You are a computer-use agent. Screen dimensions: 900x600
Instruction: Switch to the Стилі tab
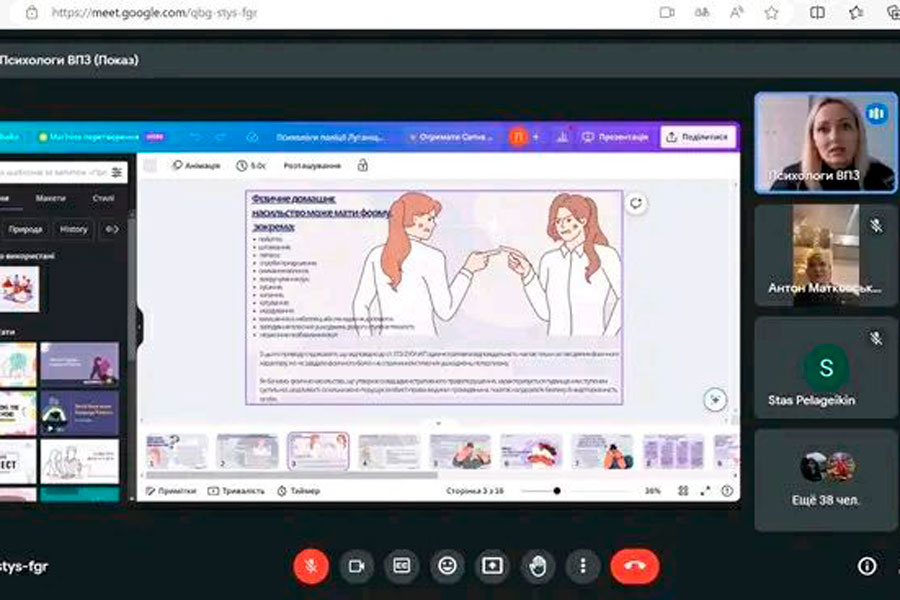pyautogui.click(x=103, y=198)
